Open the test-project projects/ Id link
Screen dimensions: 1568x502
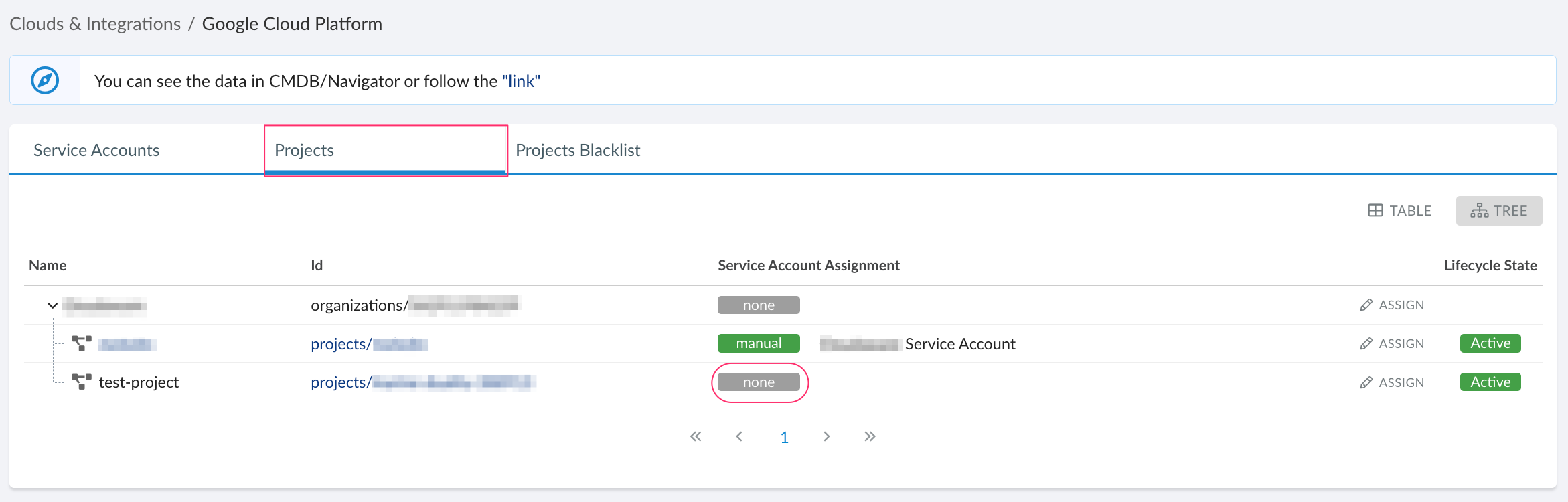tap(422, 382)
